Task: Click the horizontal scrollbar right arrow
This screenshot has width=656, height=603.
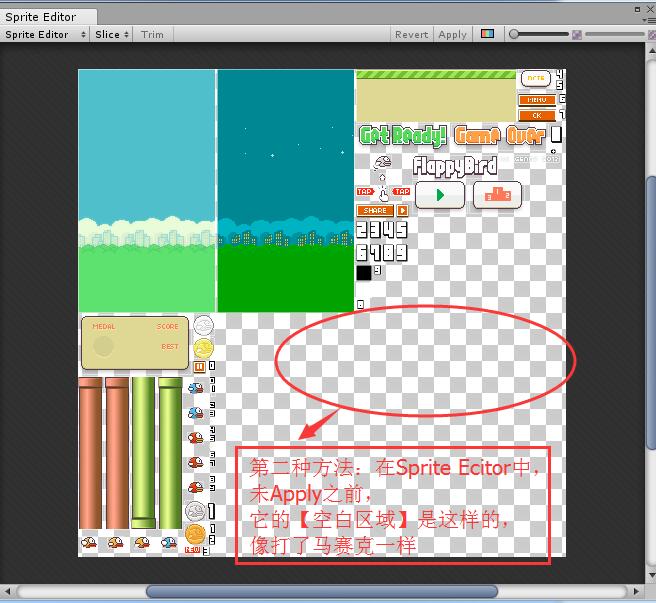Action: (636, 591)
